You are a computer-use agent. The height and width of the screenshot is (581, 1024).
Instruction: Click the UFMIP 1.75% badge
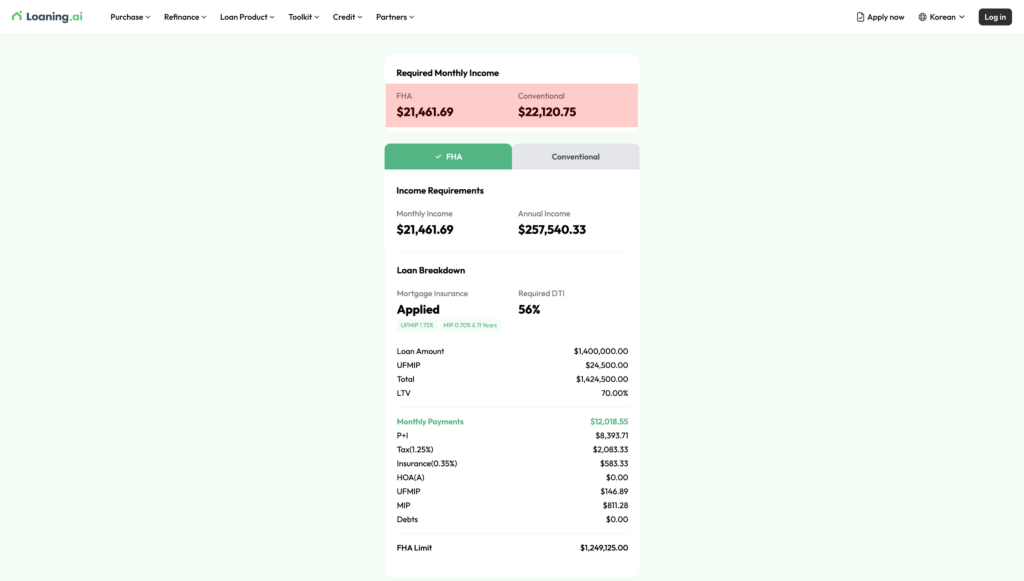(x=417, y=325)
